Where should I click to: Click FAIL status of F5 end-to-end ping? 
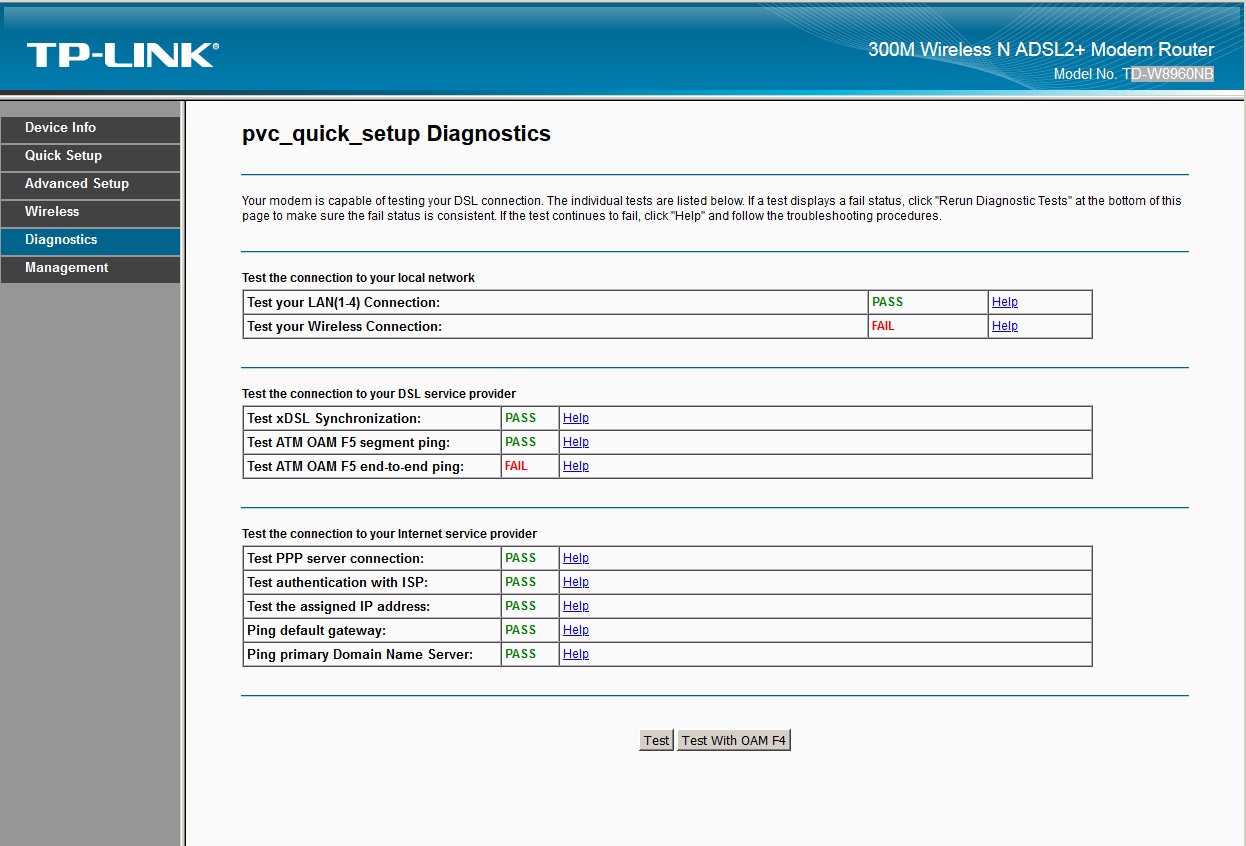point(516,466)
